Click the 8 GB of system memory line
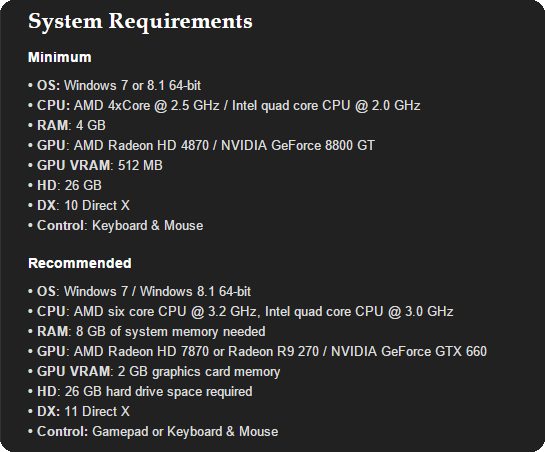Viewport: 545px width, 452px height. coord(147,332)
